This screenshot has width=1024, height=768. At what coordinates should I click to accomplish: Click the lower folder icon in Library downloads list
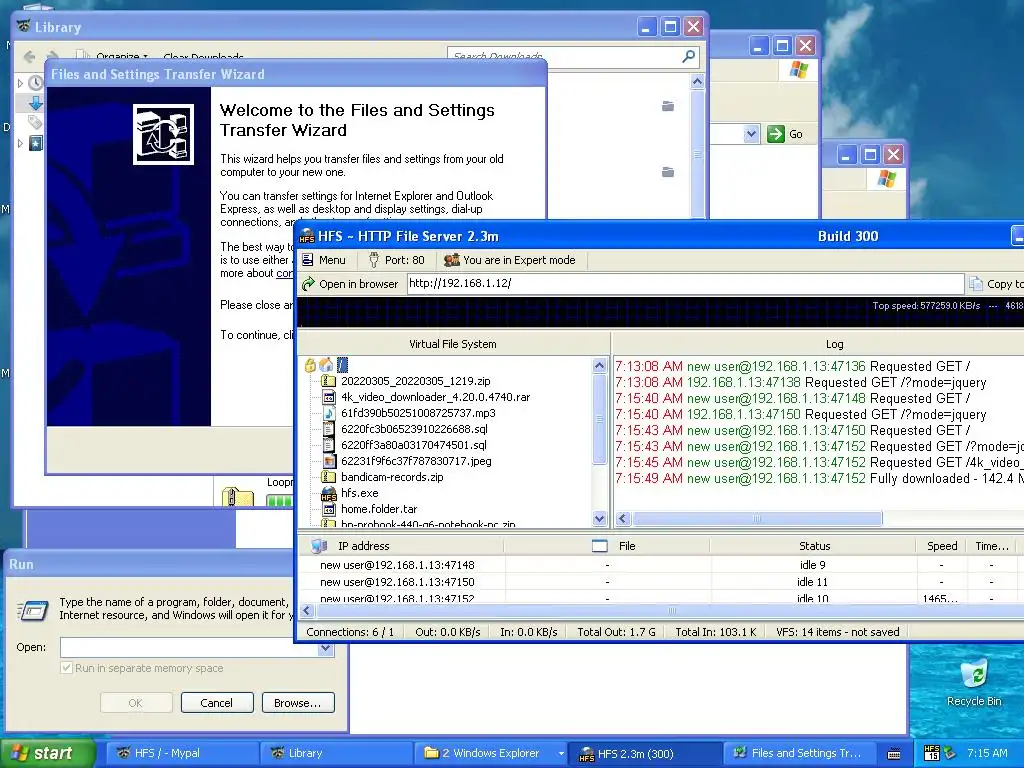(x=667, y=172)
